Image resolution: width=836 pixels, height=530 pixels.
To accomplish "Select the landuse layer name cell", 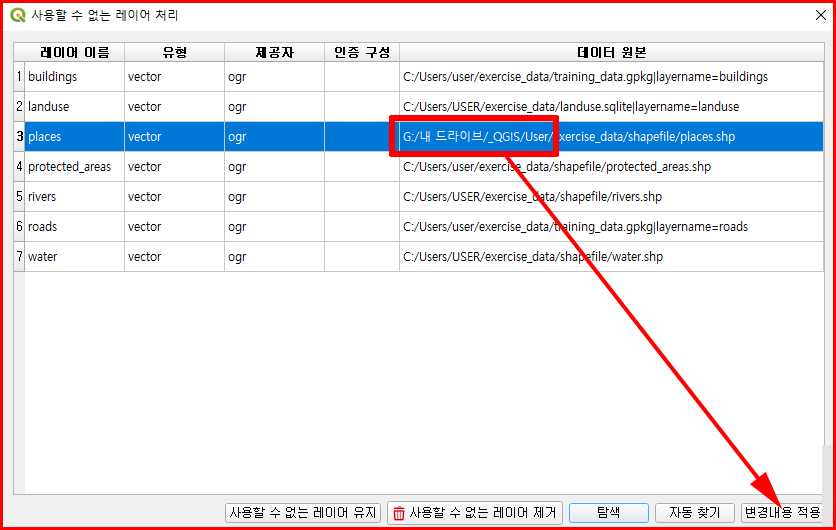I will [x=74, y=106].
